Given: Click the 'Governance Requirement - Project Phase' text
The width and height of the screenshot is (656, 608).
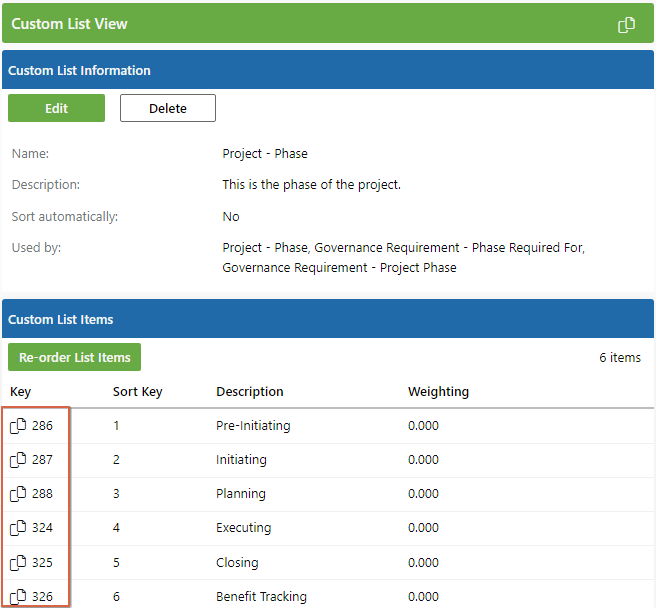Looking at the screenshot, I should point(339,268).
